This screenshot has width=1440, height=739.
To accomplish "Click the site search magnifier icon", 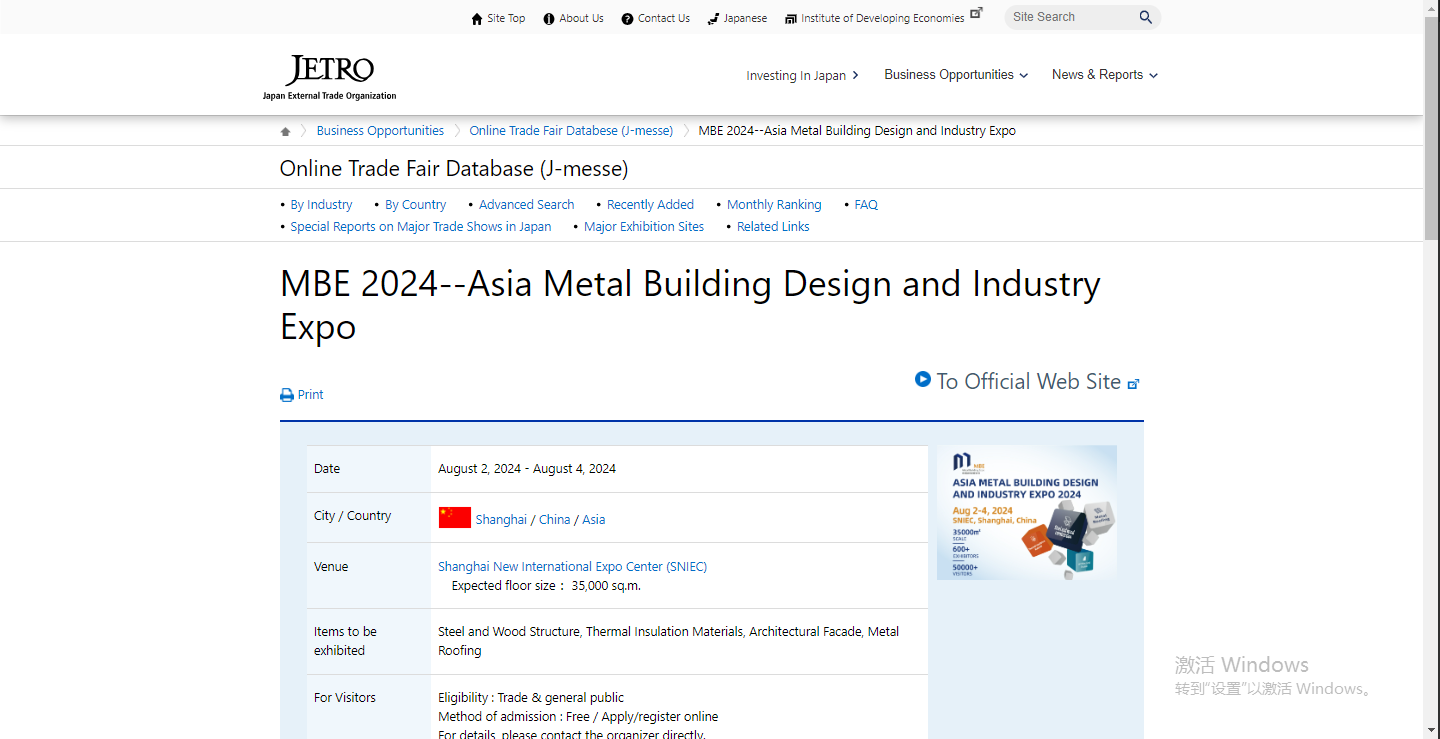I will coord(1146,17).
